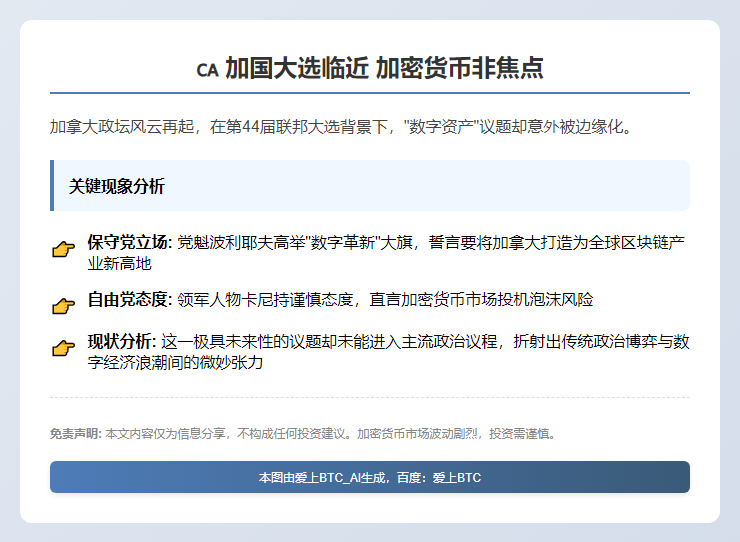Click the text 字经济浪潮间的微妙张力
Viewport: 740px width, 542px height.
click(175, 362)
